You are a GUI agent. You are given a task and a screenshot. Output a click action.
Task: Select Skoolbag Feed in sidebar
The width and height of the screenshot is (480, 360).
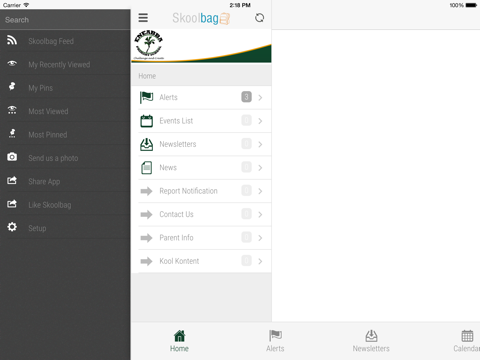point(65,41)
